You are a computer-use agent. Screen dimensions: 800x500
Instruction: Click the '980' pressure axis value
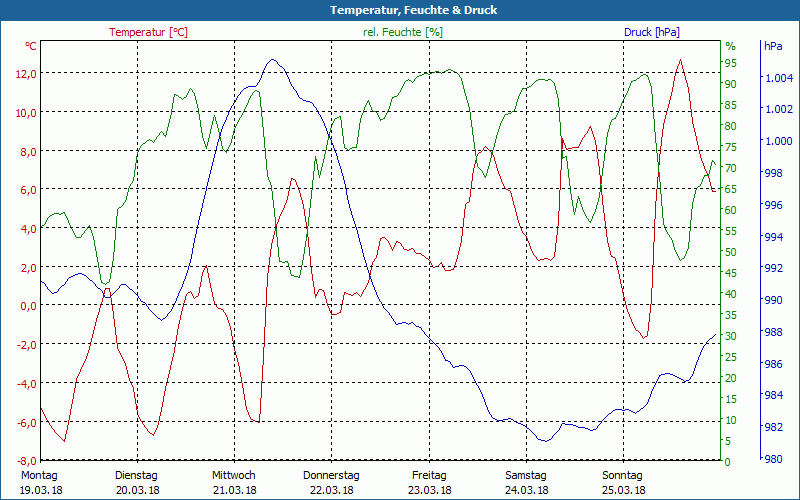[773, 459]
